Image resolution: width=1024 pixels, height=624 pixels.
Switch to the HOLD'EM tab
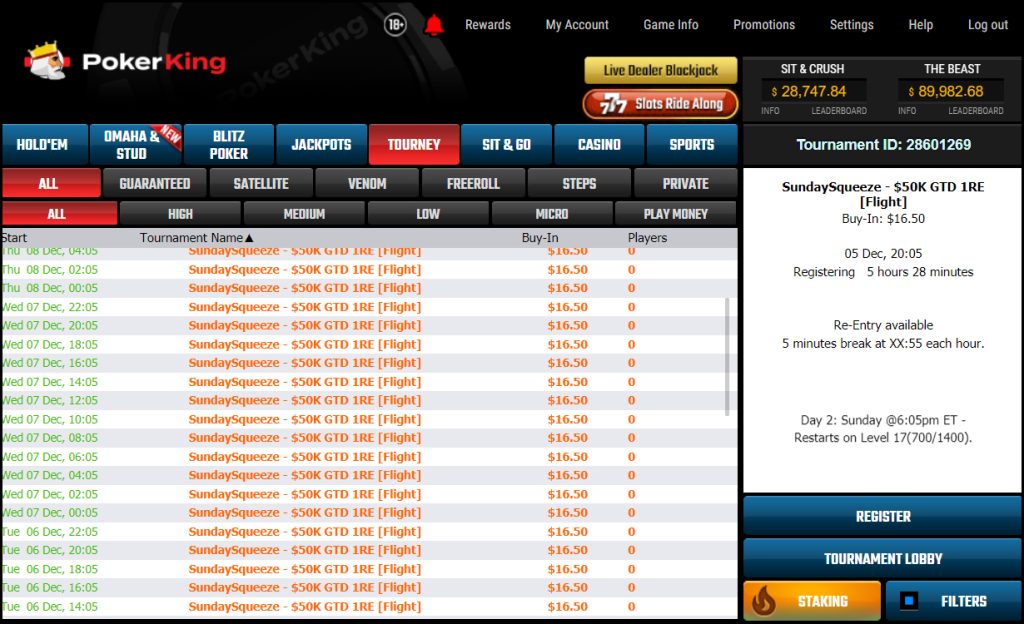click(44, 144)
